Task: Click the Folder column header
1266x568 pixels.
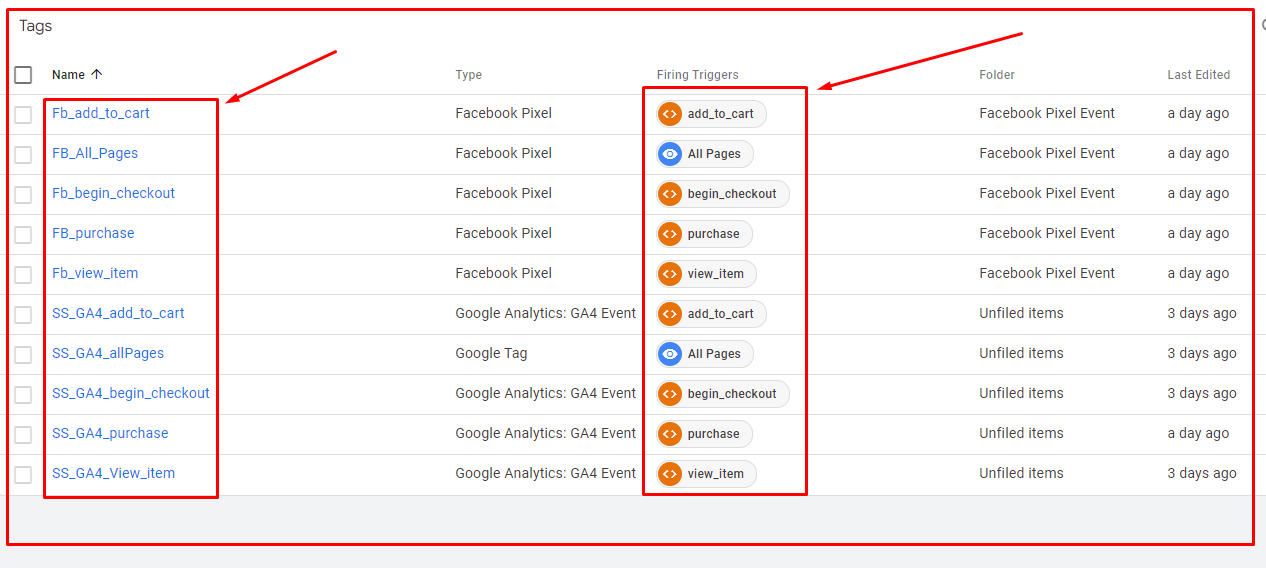Action: coord(996,75)
